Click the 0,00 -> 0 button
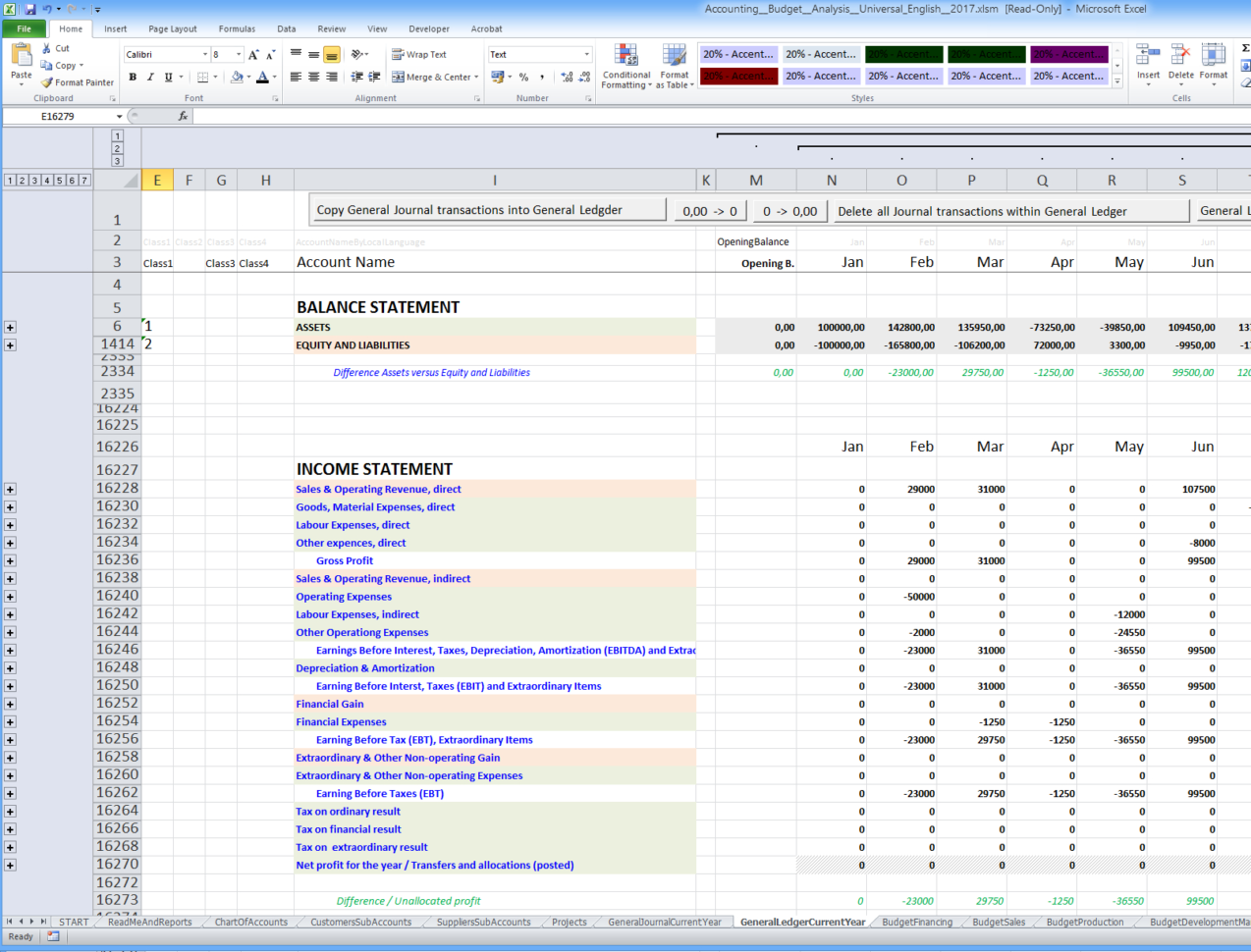Screen dimensions: 1251x952 coord(709,210)
